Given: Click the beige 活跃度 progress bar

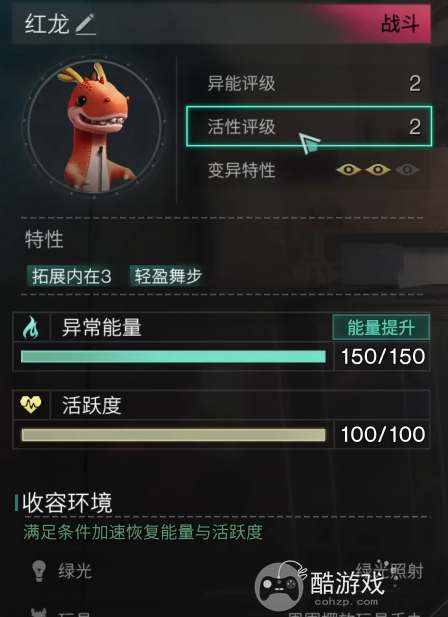Looking at the screenshot, I should coord(173,435).
